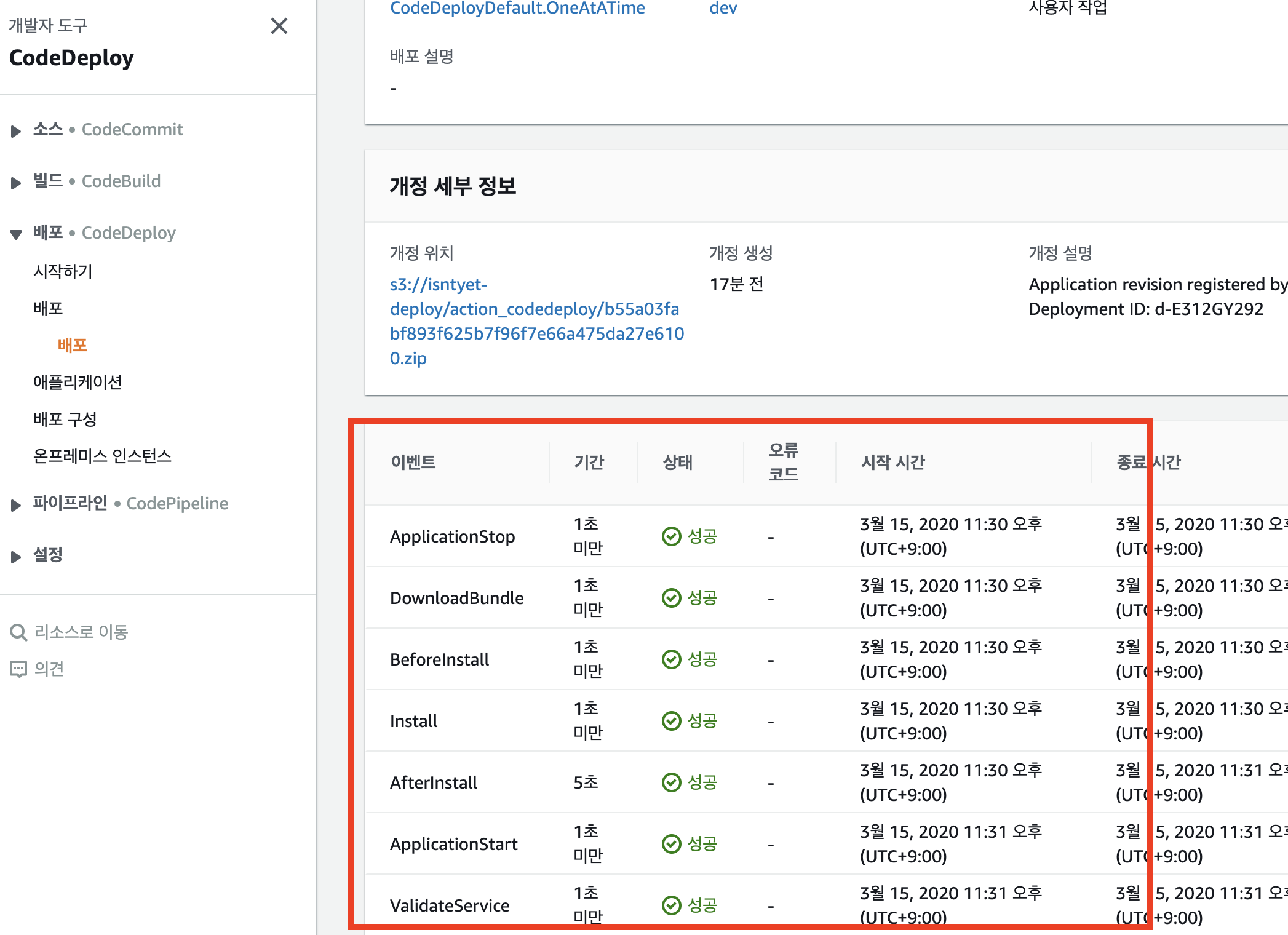Open 애플리케이션 in the sidebar

(x=78, y=382)
